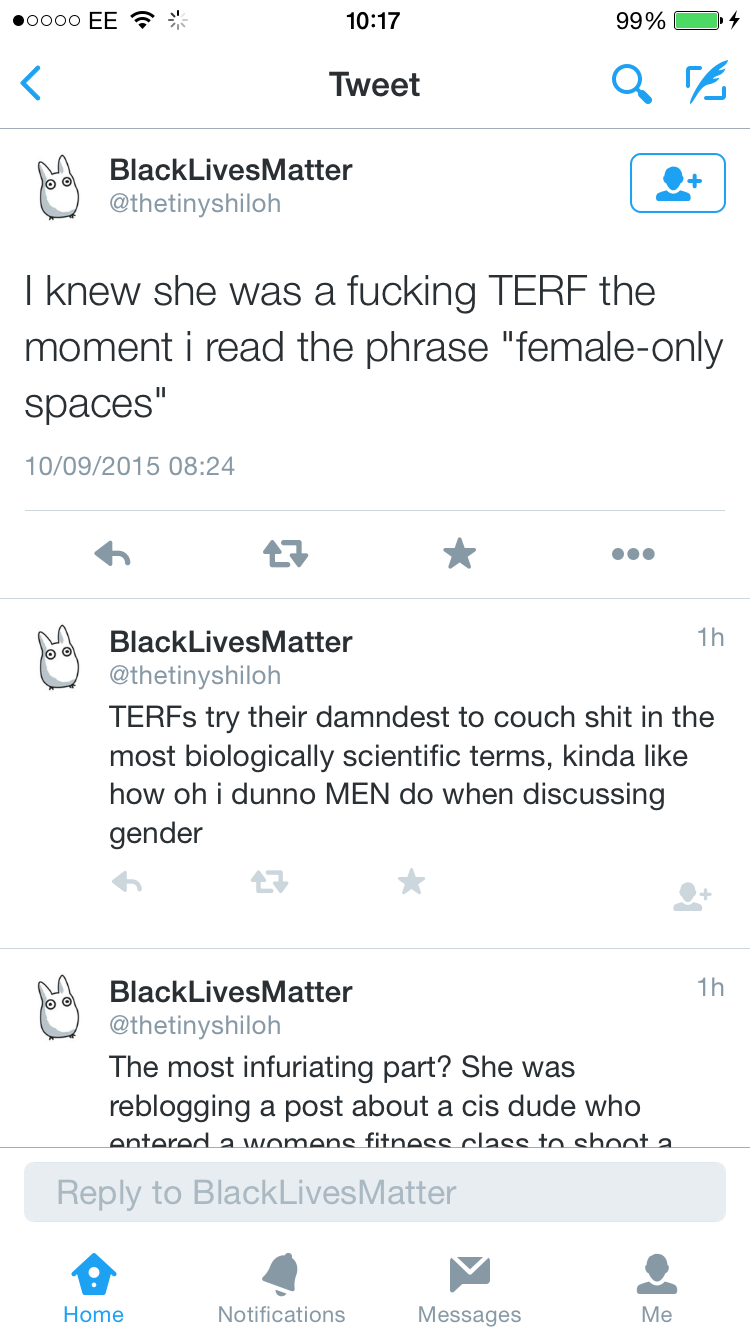
Task: Follow user with the blue follow button
Action: point(677,183)
